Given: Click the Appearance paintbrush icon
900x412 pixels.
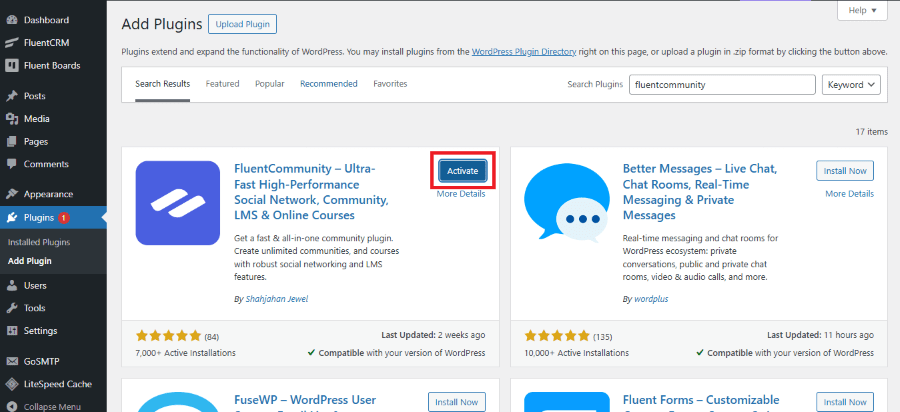Looking at the screenshot, I should [x=11, y=194].
